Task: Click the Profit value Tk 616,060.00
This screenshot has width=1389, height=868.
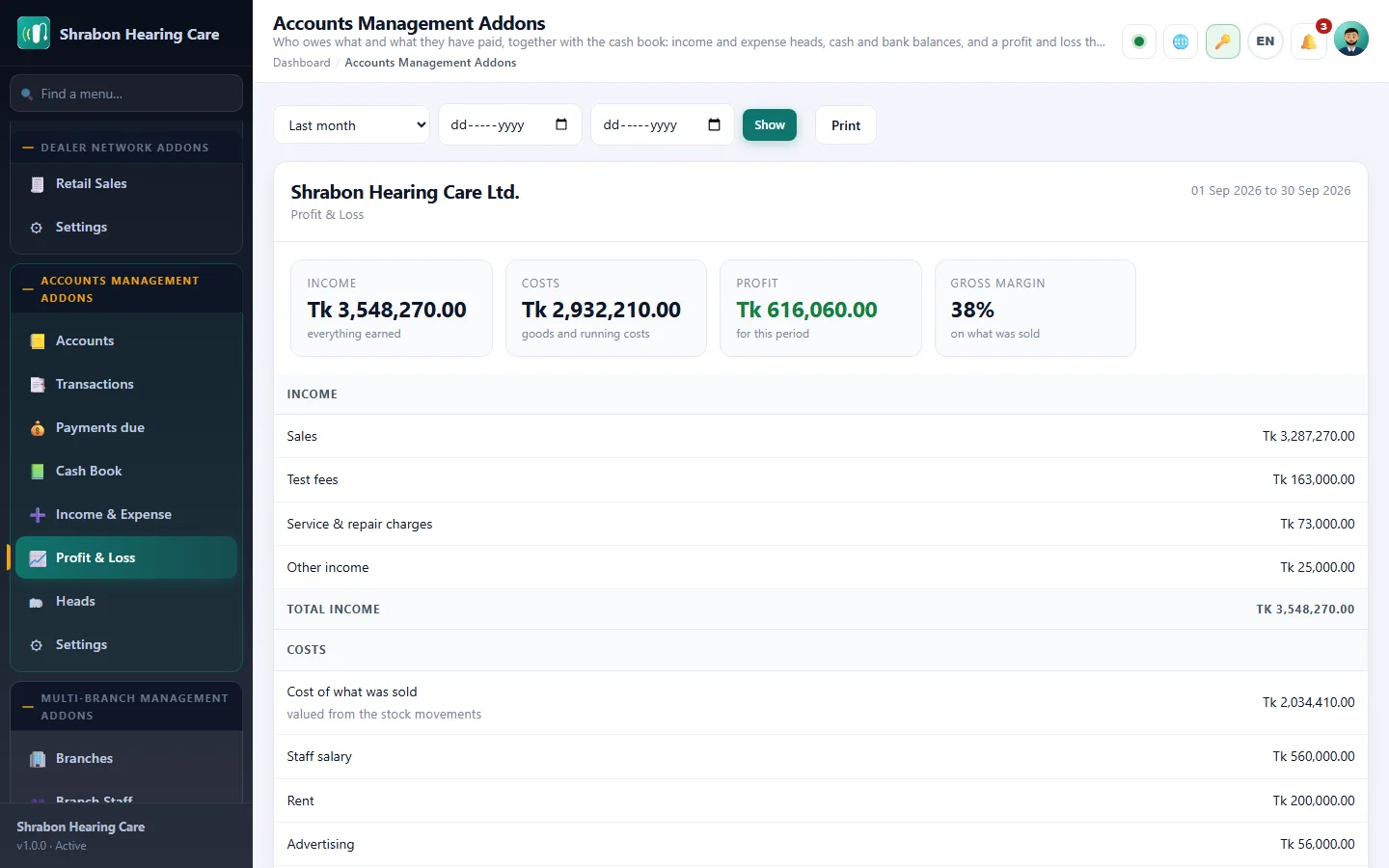Action: [x=806, y=310]
